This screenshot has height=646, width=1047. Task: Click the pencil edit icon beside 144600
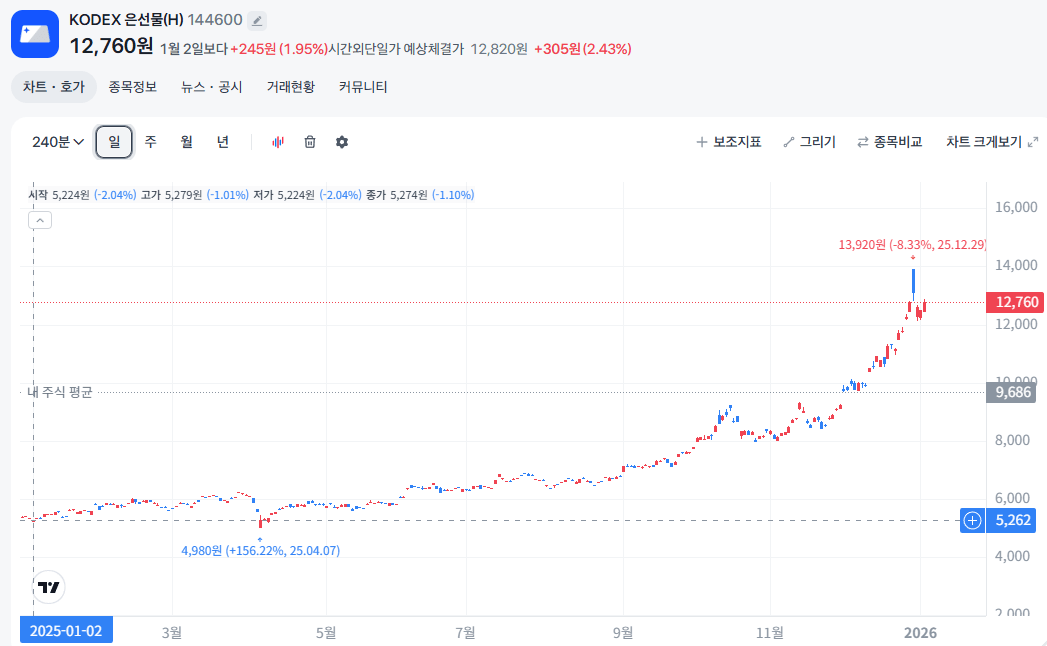(257, 20)
